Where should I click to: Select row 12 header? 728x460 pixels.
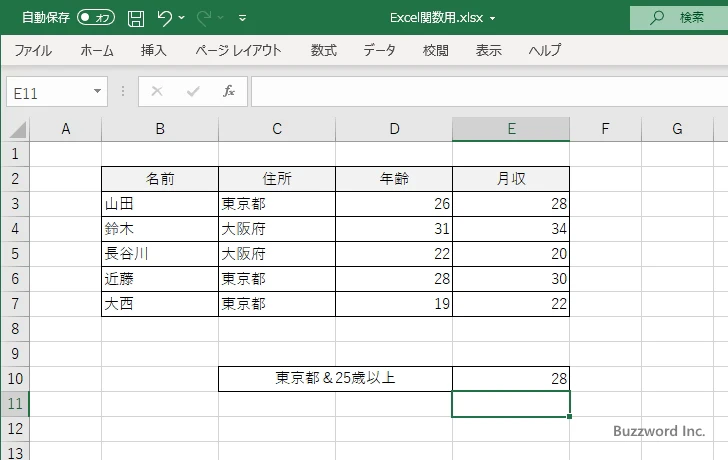coord(15,429)
